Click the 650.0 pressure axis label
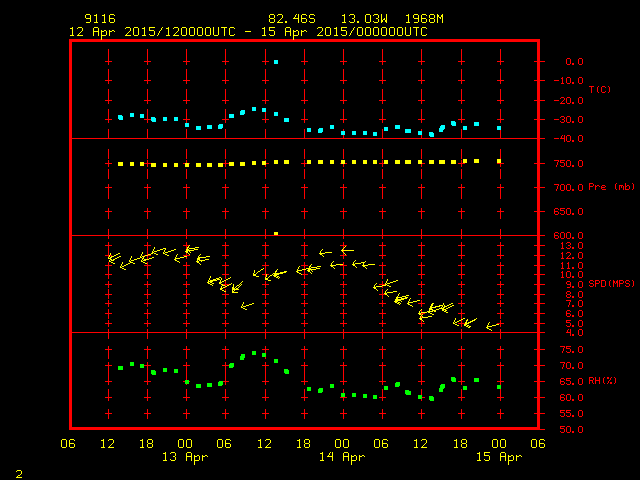640x480 pixels. click(x=569, y=212)
